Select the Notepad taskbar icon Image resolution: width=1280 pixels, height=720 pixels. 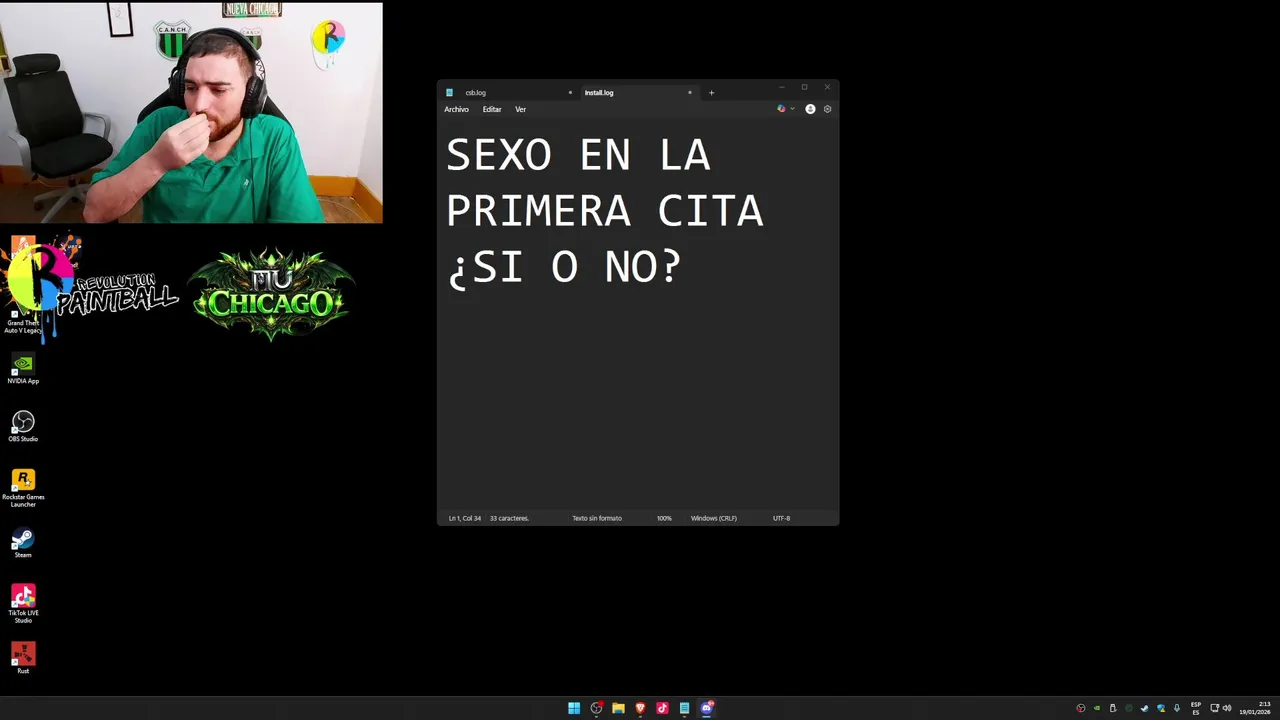684,708
